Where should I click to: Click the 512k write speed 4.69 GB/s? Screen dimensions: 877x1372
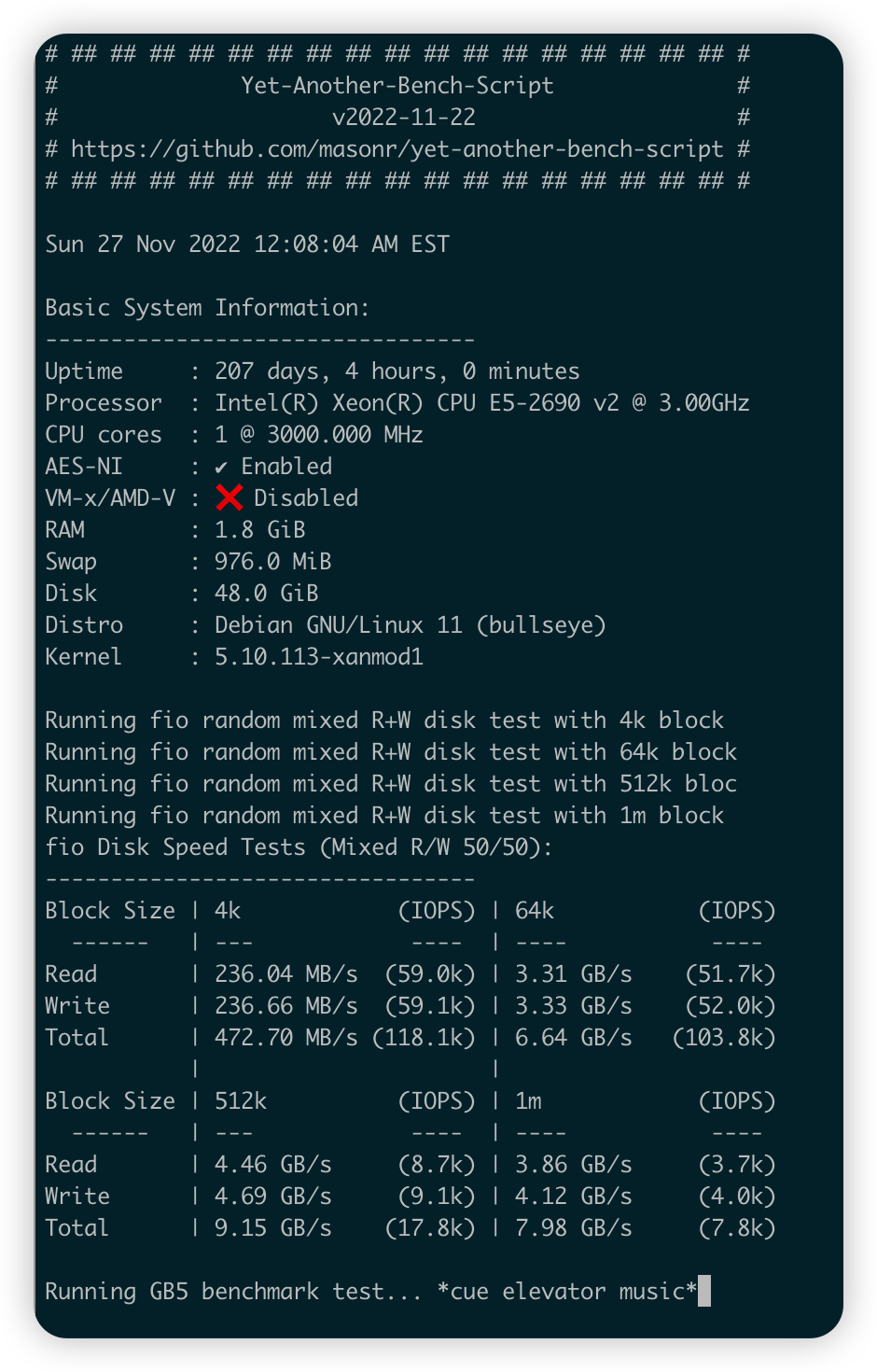(x=272, y=1197)
